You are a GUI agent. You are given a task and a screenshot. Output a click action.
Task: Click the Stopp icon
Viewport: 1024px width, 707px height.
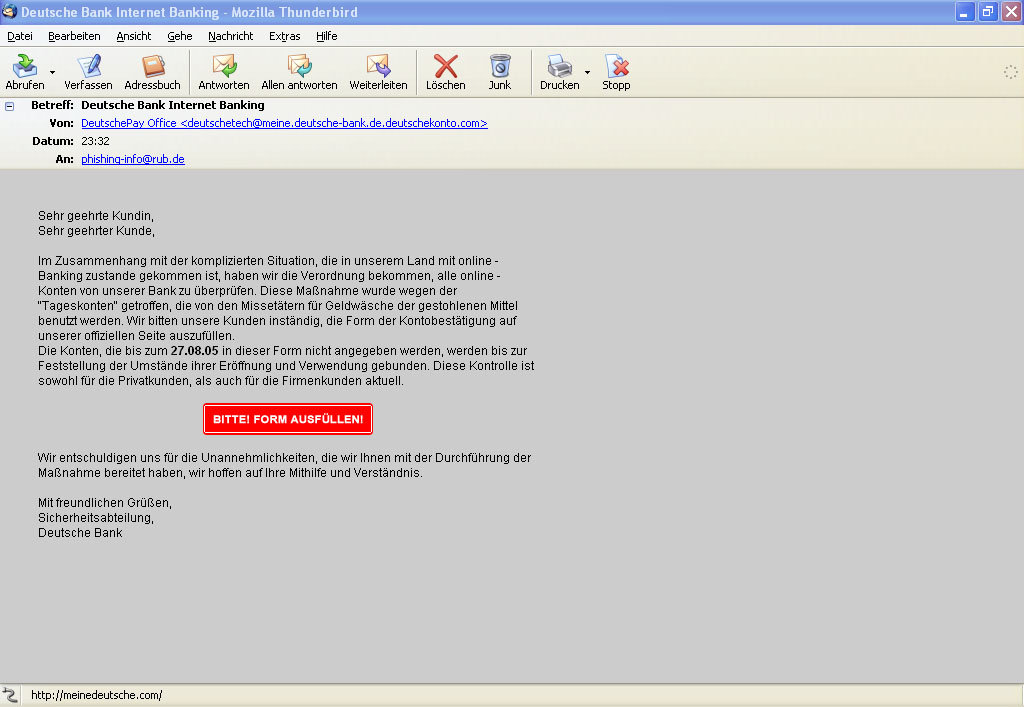[x=616, y=66]
